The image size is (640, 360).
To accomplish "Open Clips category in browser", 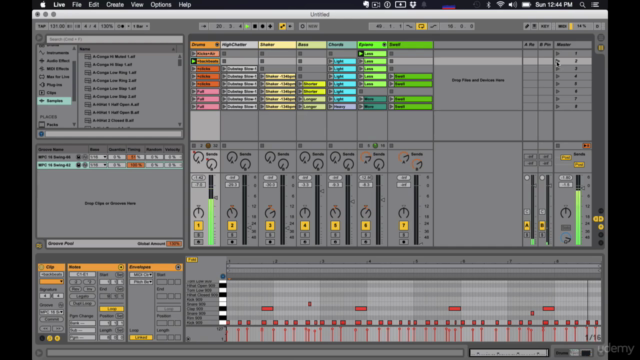I will [54, 93].
